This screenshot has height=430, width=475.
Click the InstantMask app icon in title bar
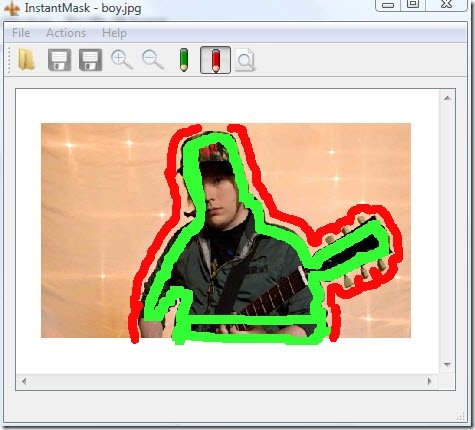coord(13,7)
